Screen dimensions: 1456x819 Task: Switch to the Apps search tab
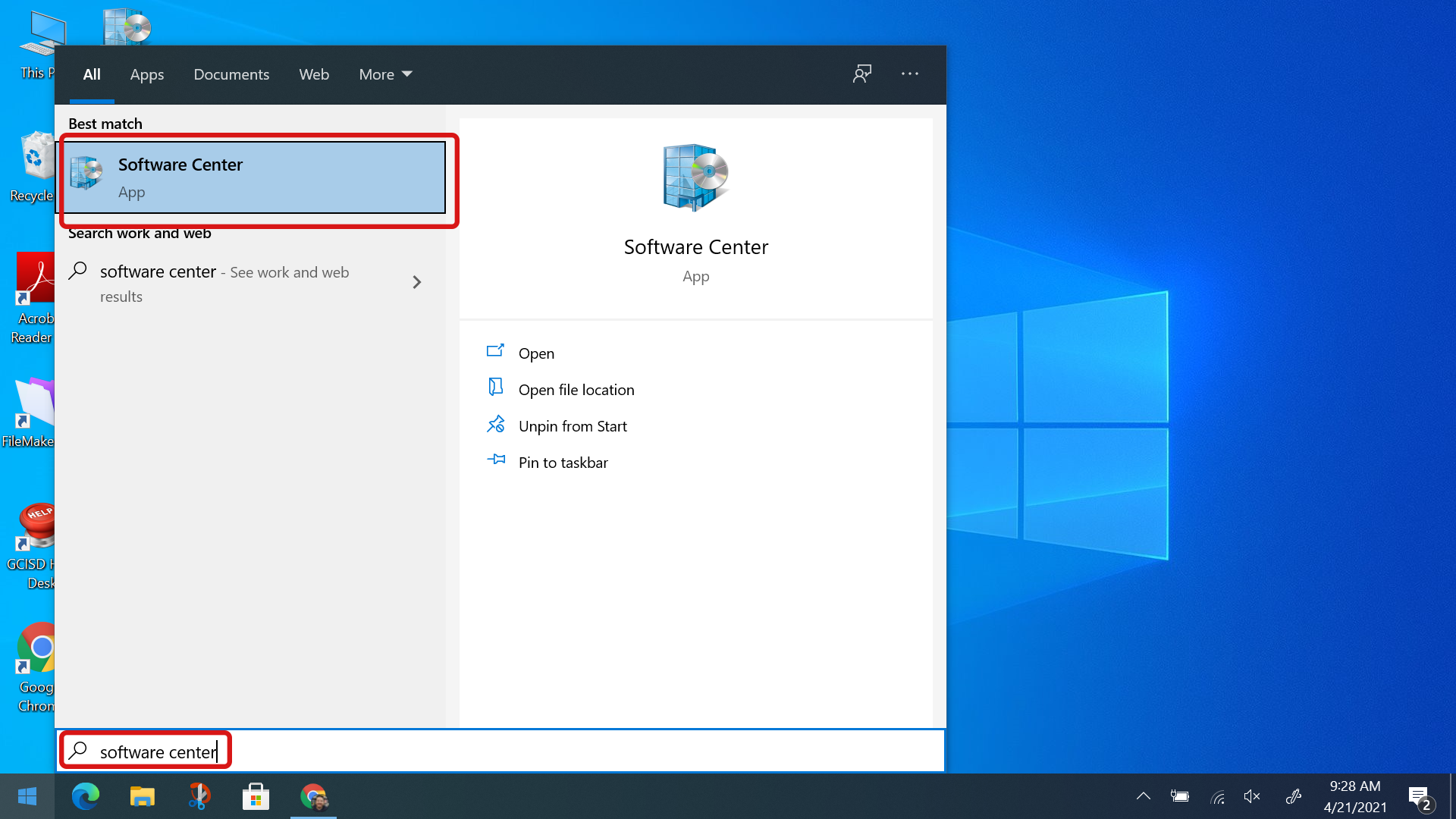(147, 74)
